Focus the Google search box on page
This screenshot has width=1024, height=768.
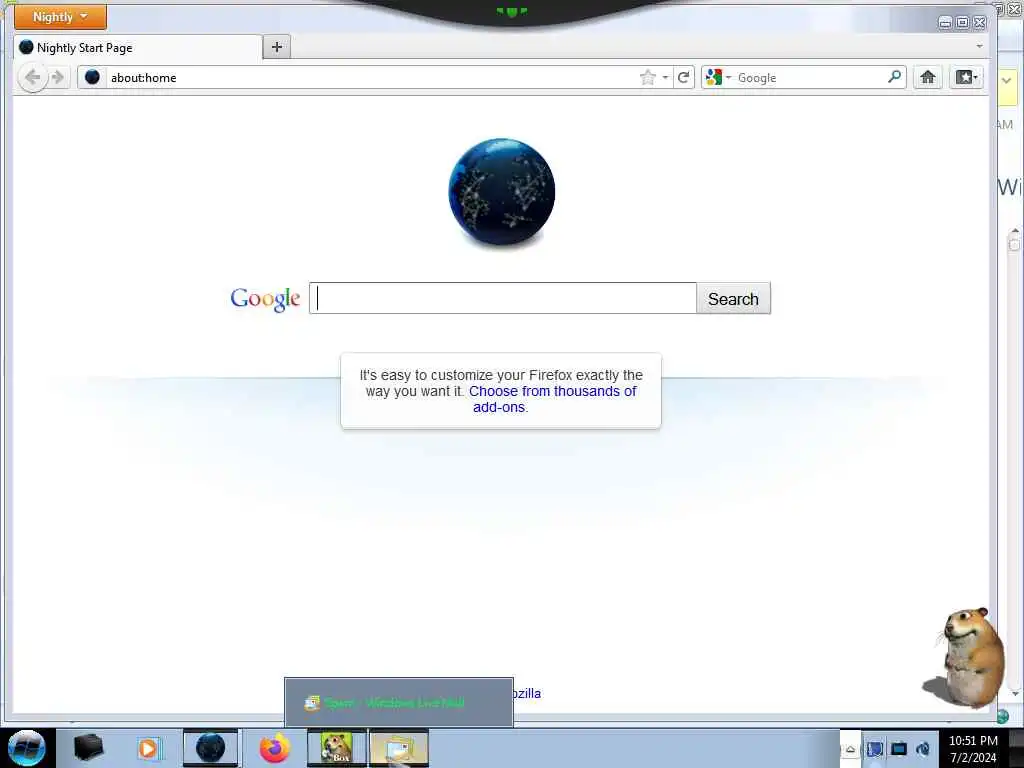[503, 298]
